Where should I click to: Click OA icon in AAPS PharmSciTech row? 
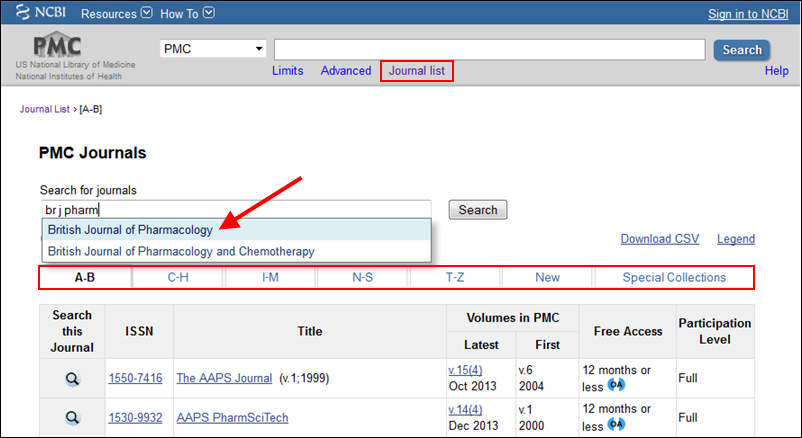click(616, 424)
